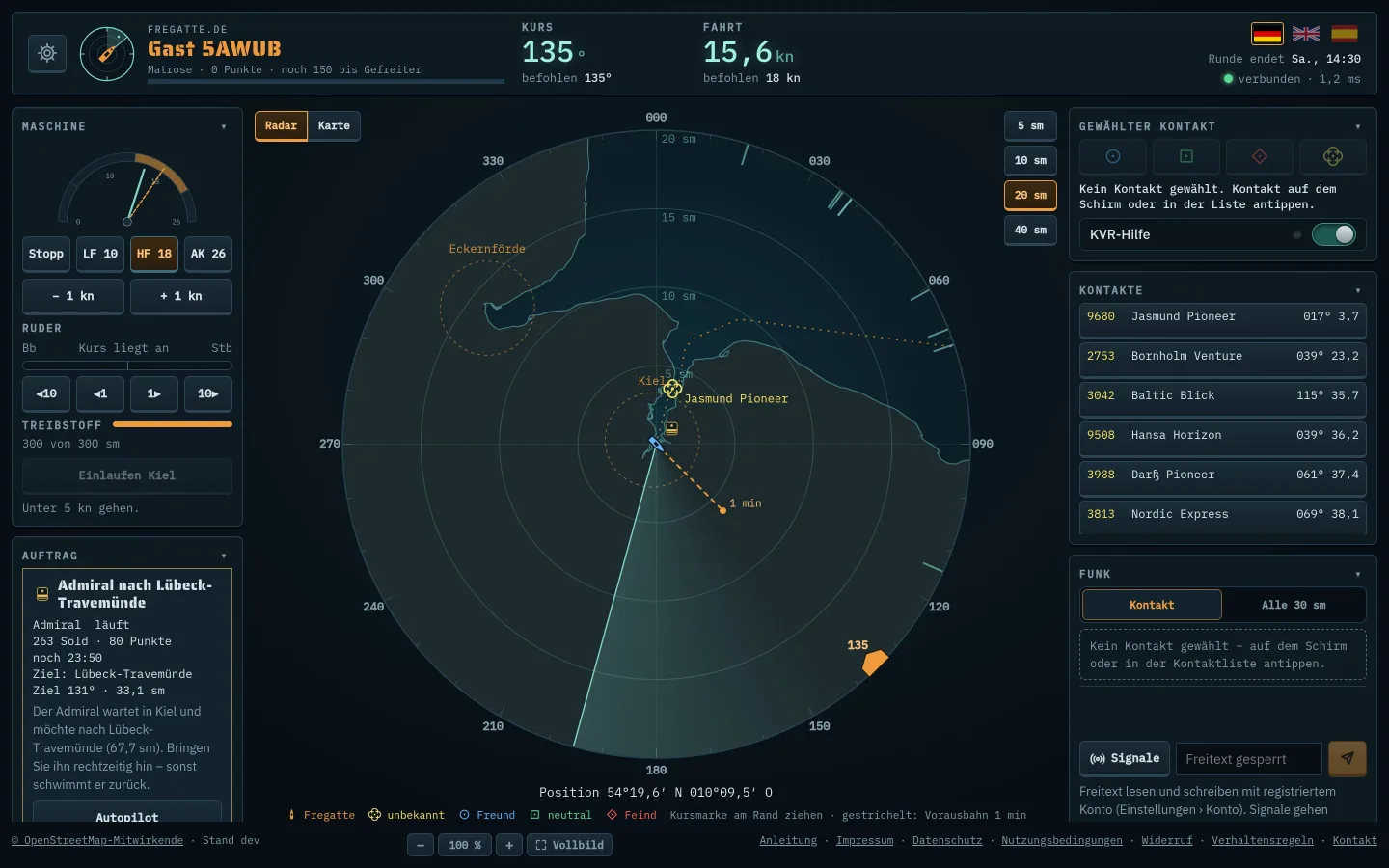Select radar range 40 sm
The width and height of the screenshot is (1389, 868).
1030,230
